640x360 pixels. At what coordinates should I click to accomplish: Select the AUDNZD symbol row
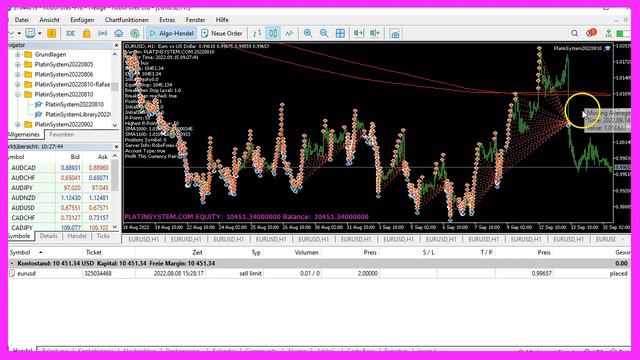click(59, 198)
